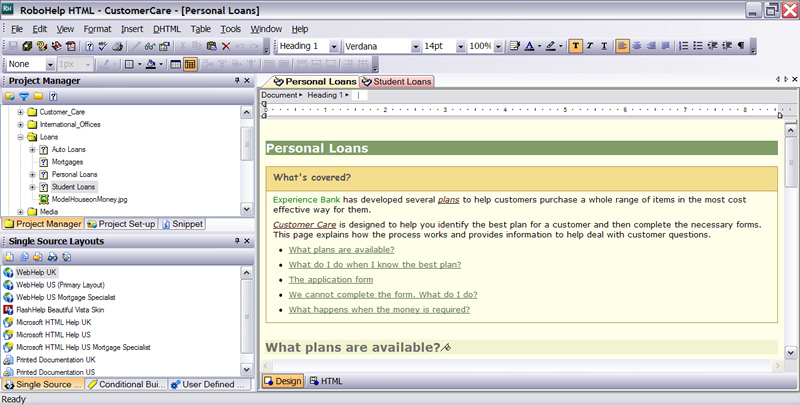Follow the 'What plans are available?' link
Image resolution: width=800 pixels, height=405 pixels.
(x=341, y=249)
